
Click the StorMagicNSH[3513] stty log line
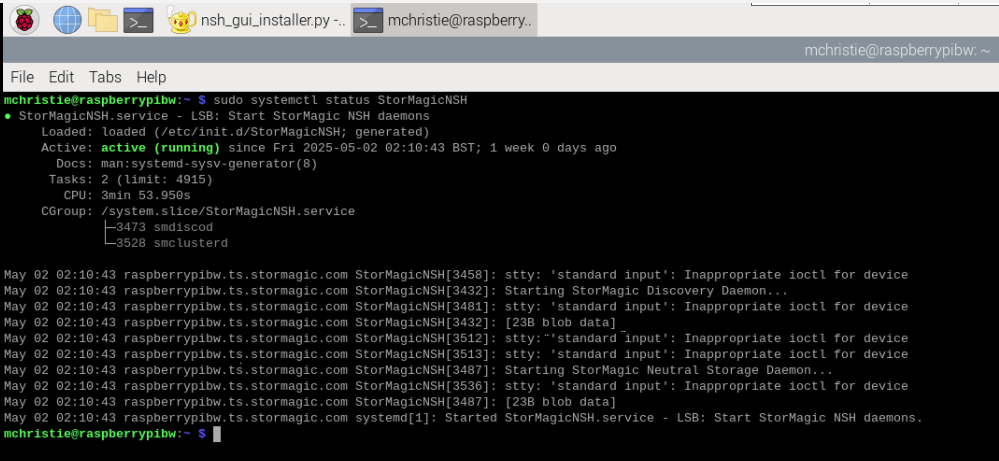456,354
